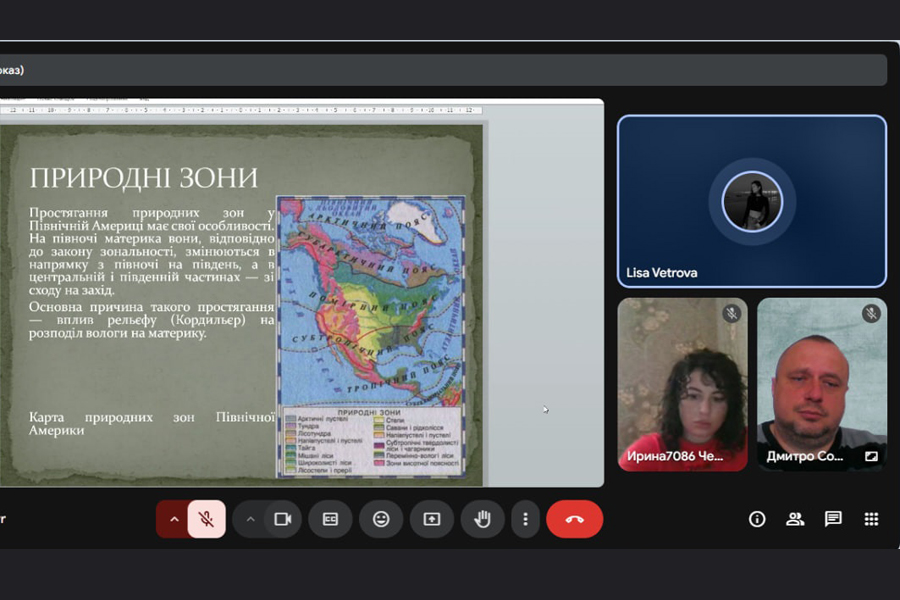Select the Ирина7086 participant video tile
Image resolution: width=900 pixels, height=600 pixels.
[682, 385]
